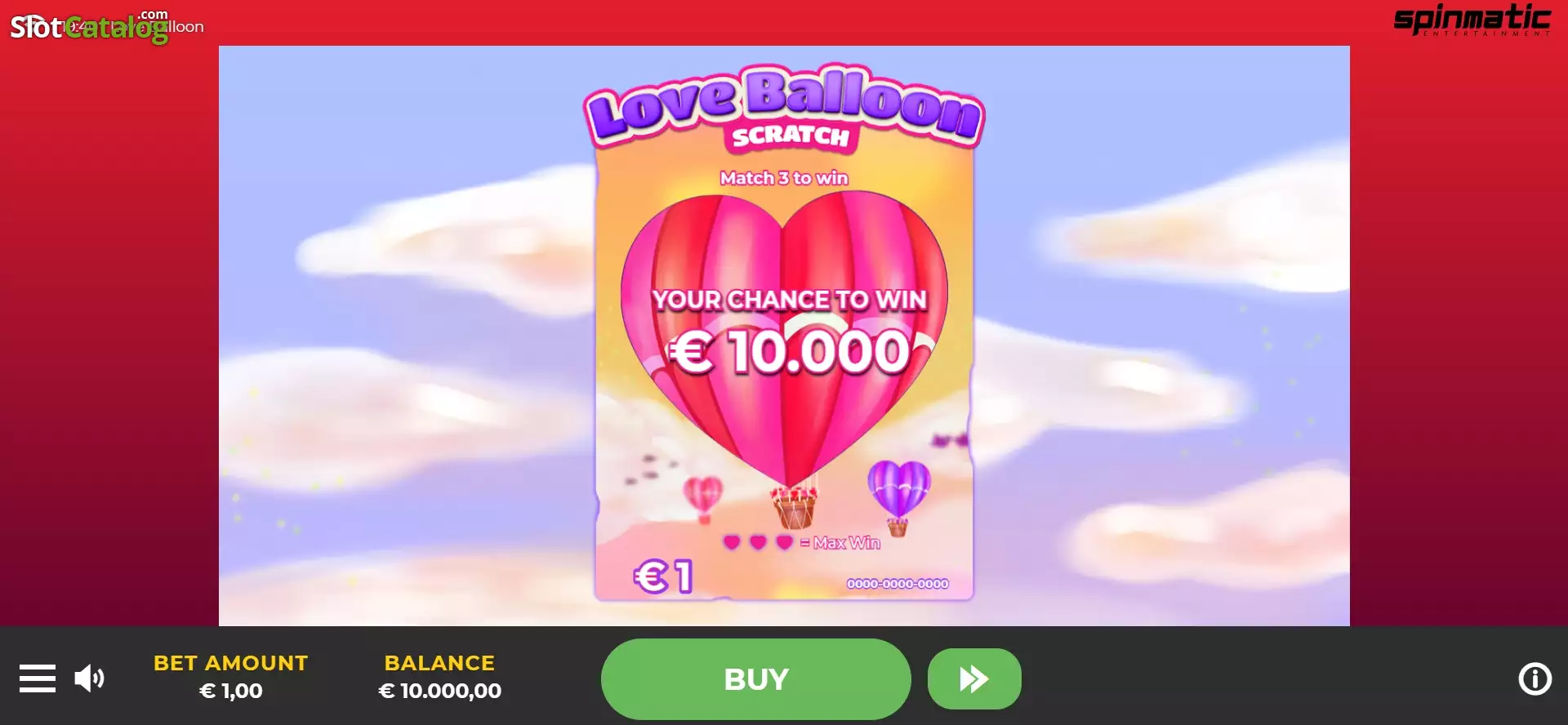
Task: Click the ticket serial number 0000-0000-0000
Action: 898,584
